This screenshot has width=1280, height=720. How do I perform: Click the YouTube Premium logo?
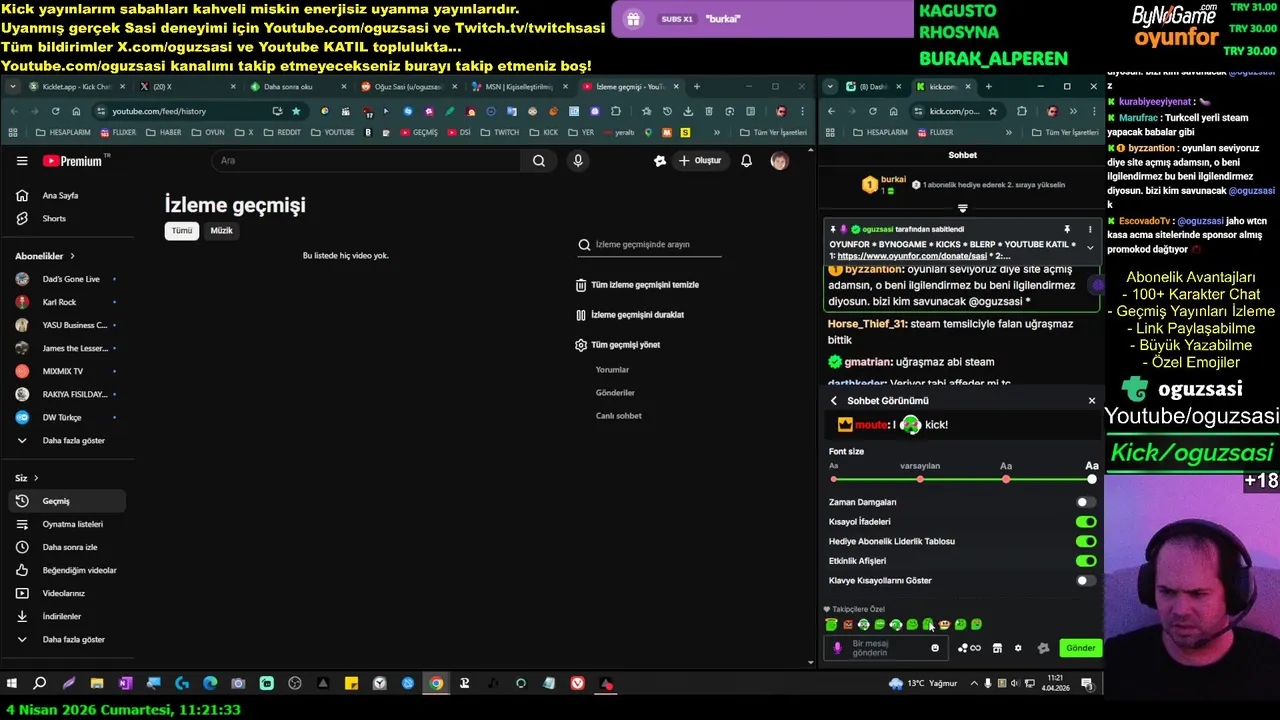76,160
